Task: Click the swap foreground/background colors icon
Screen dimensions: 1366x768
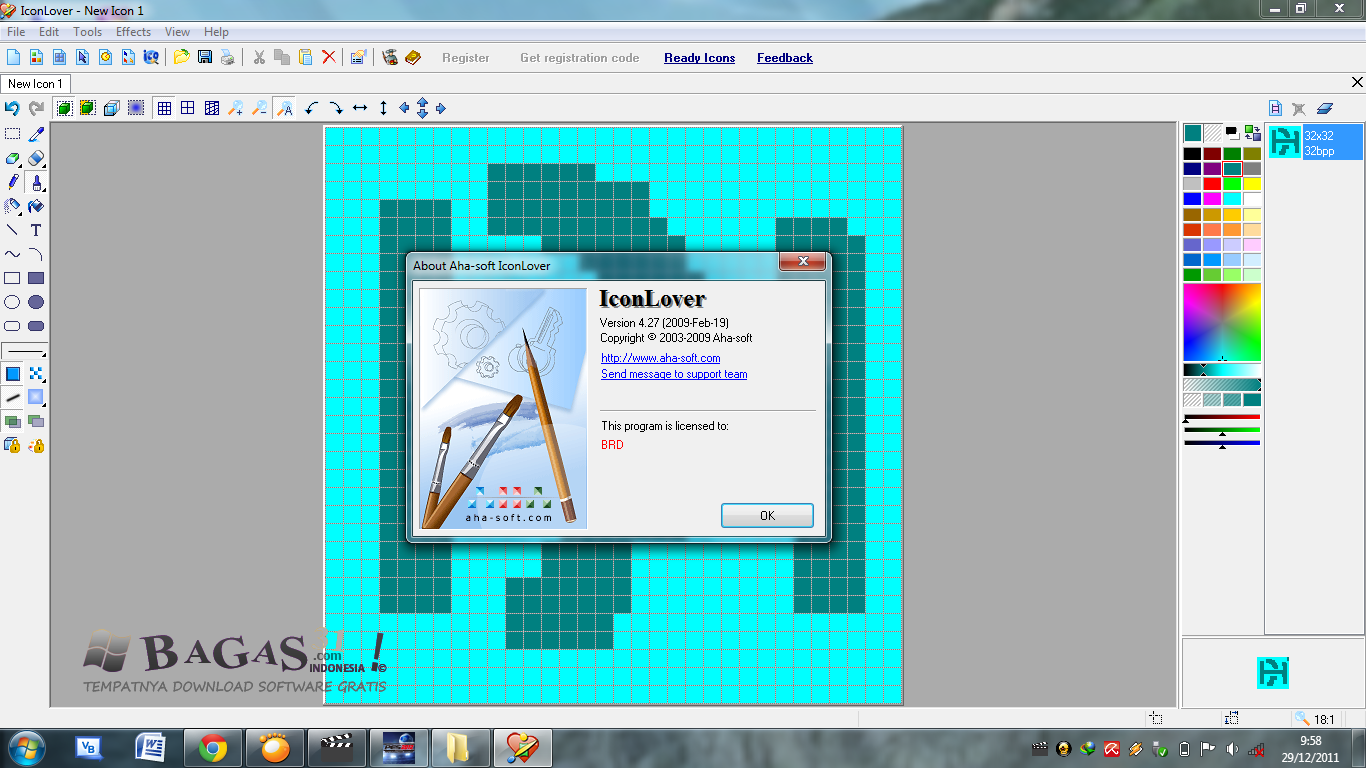Action: [x=1253, y=132]
